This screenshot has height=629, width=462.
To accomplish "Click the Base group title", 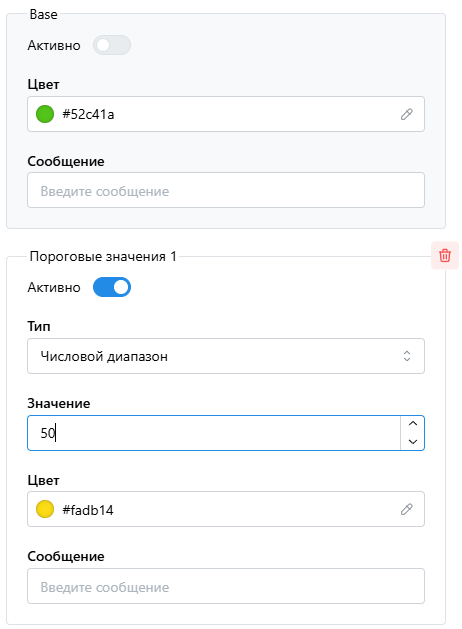I will click(x=43, y=14).
